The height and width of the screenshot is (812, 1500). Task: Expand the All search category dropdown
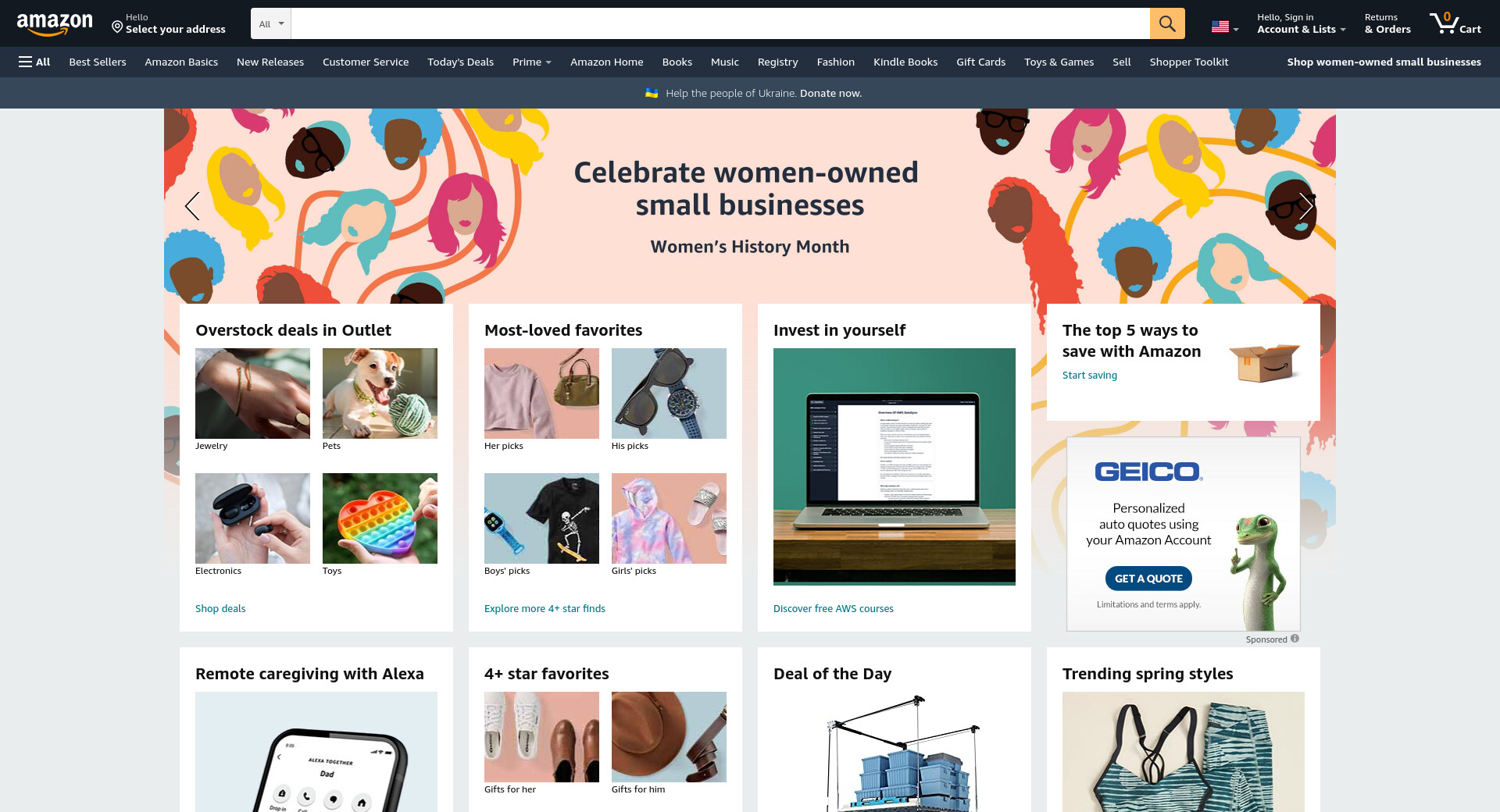(271, 23)
